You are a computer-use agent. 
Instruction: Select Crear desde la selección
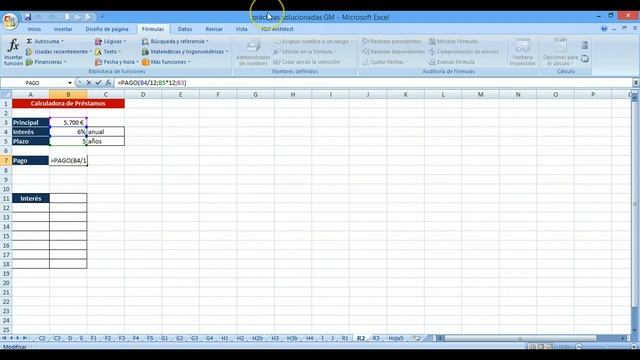pyautogui.click(x=306, y=62)
